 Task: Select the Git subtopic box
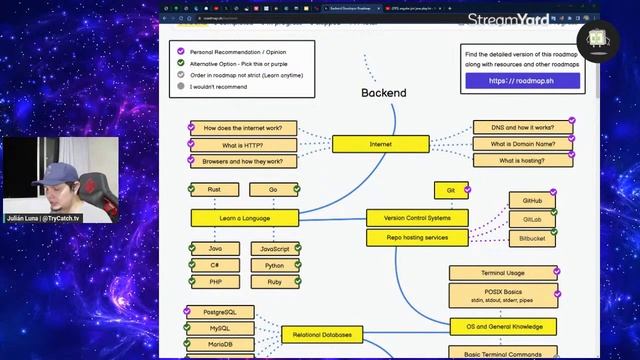click(451, 191)
